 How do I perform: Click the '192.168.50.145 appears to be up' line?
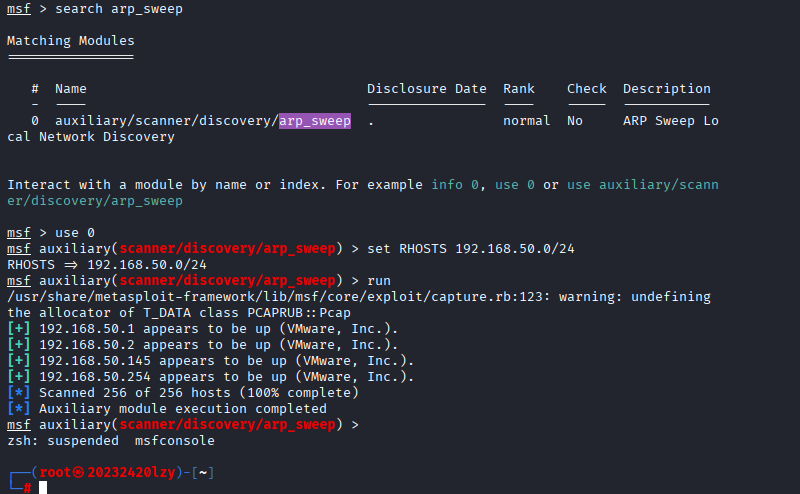[x=211, y=361]
